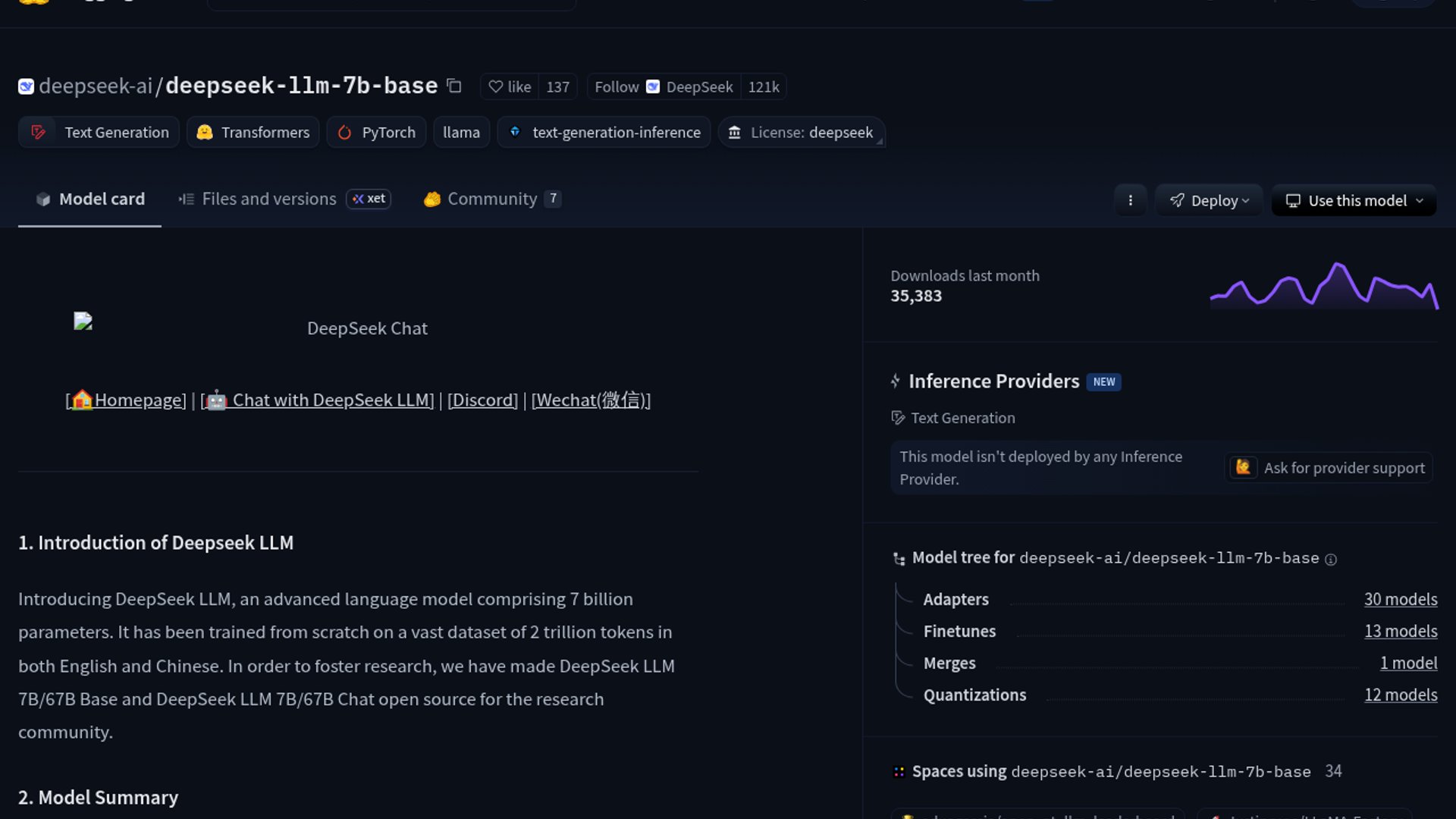Click the text-generation-inference tag

pos(604,132)
